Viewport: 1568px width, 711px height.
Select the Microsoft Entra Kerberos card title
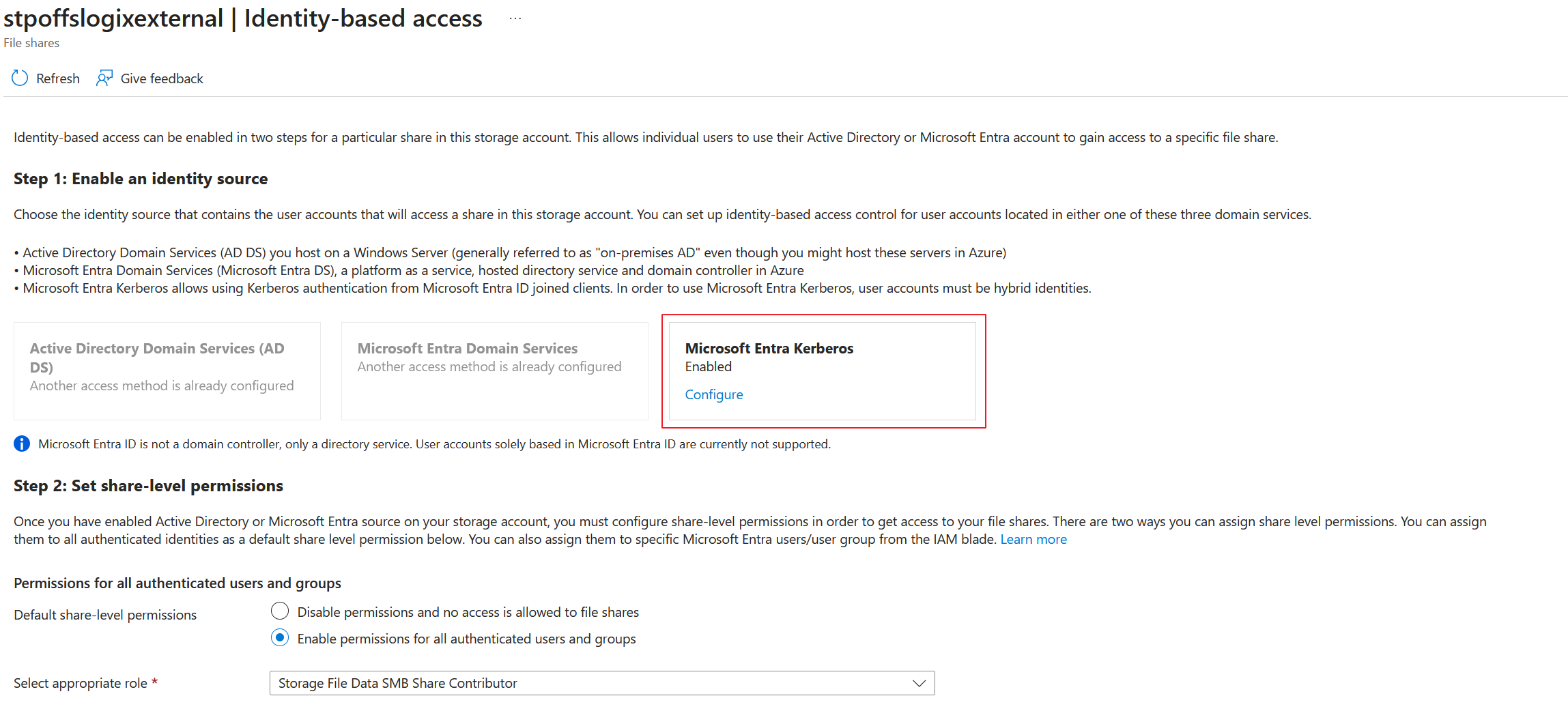pyautogui.click(x=769, y=349)
